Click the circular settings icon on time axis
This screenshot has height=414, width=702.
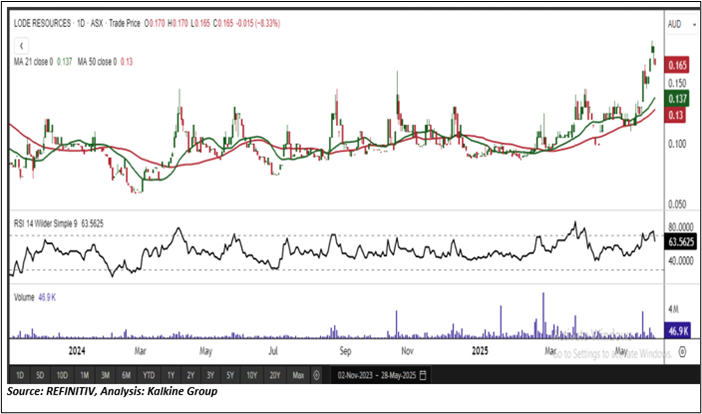click(x=682, y=351)
